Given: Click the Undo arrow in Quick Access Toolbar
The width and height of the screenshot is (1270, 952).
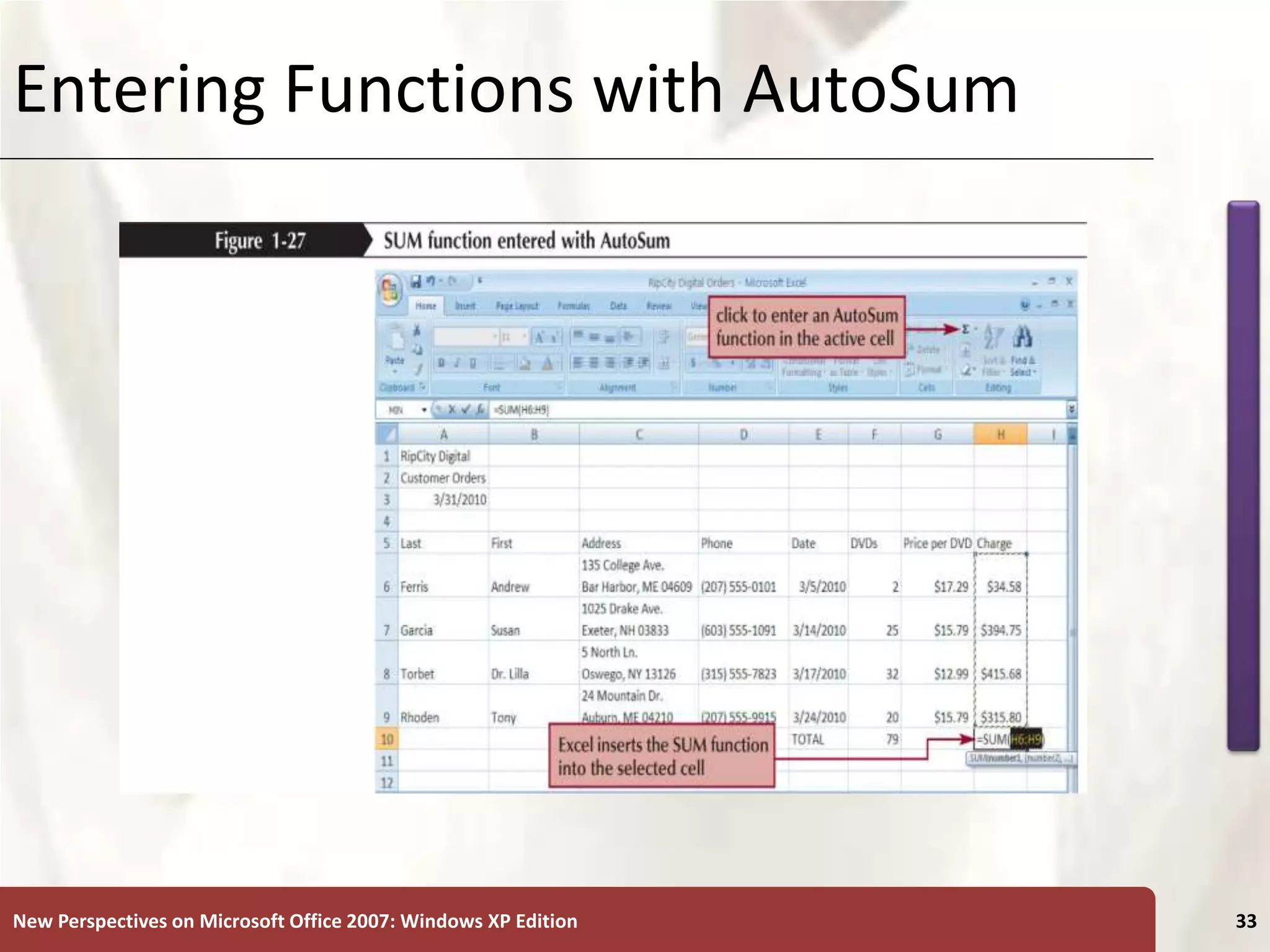Looking at the screenshot, I should (x=430, y=281).
